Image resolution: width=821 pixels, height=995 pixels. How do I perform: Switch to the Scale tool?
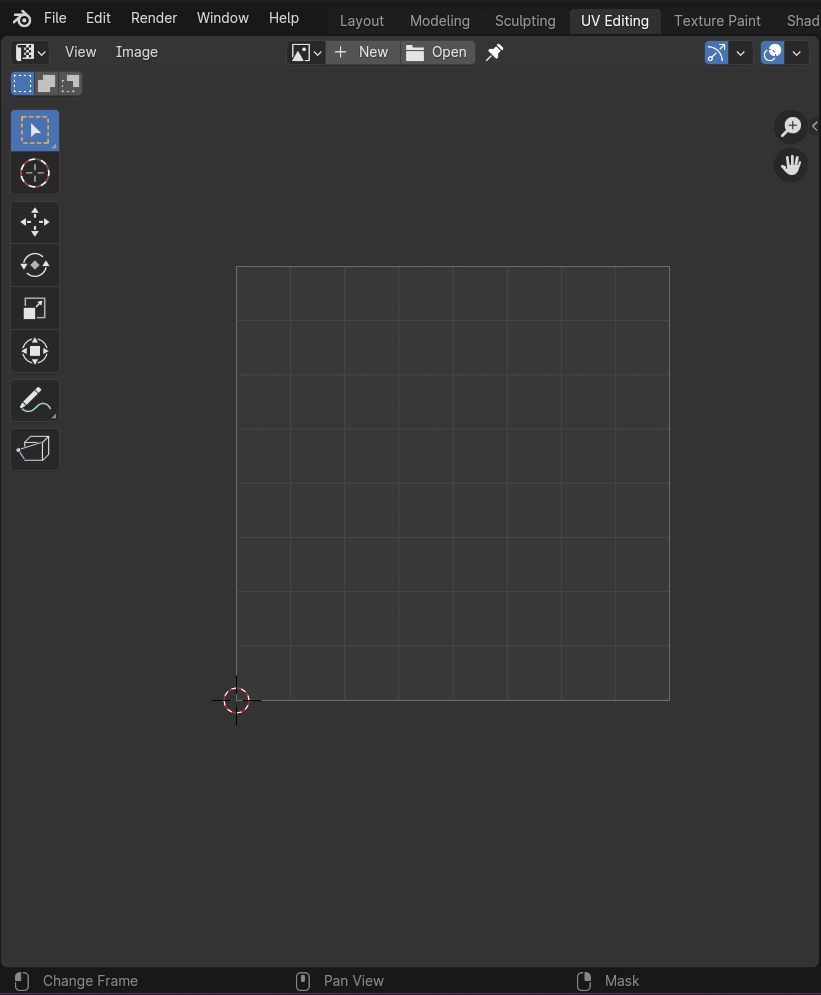35,308
